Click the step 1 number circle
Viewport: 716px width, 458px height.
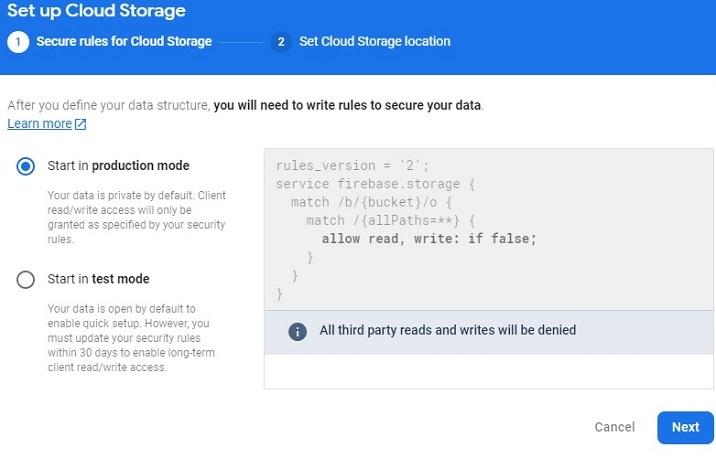[x=17, y=42]
